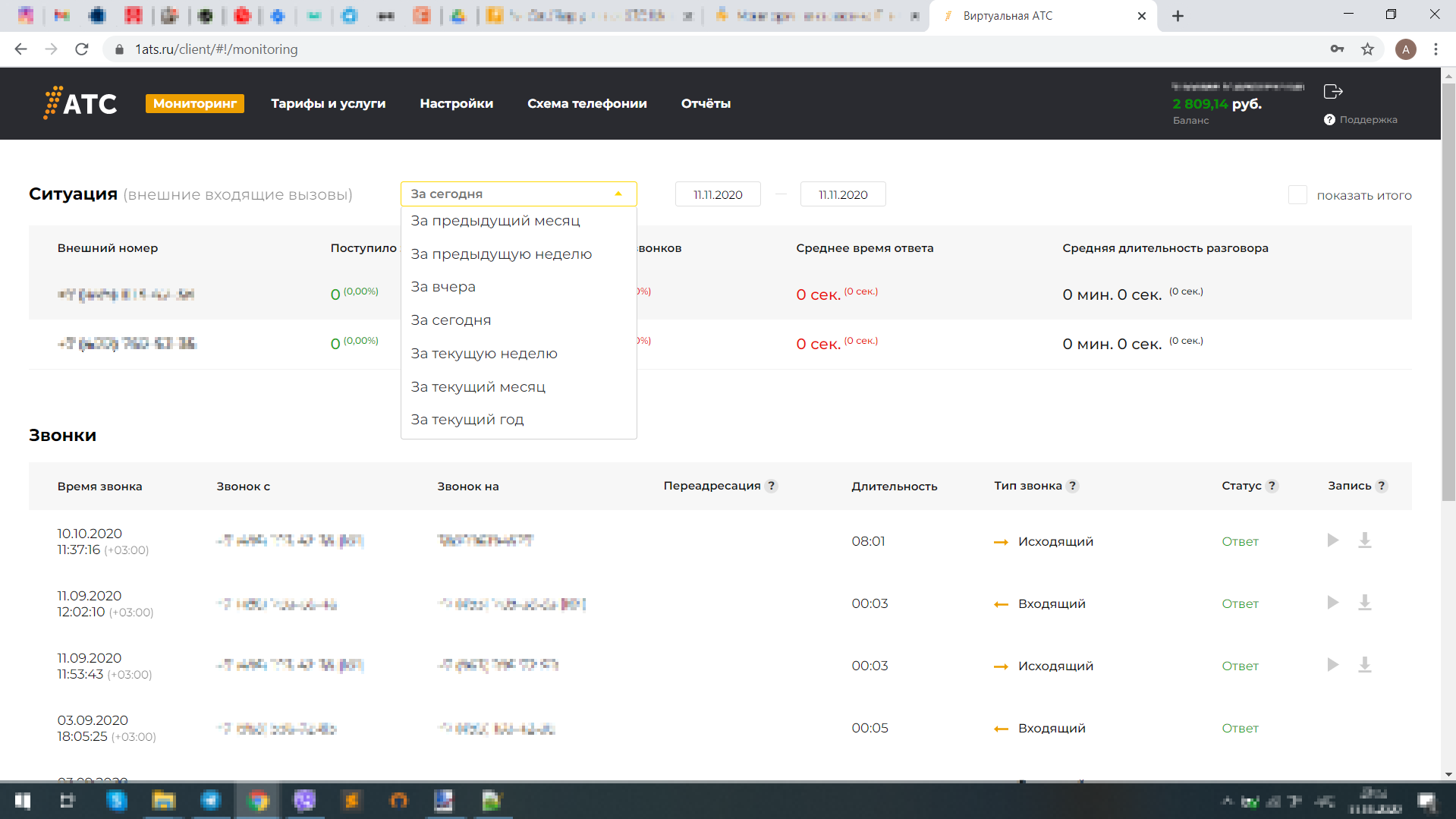Bookmark this page with star icon
The width and height of the screenshot is (1456, 819).
(x=1367, y=49)
